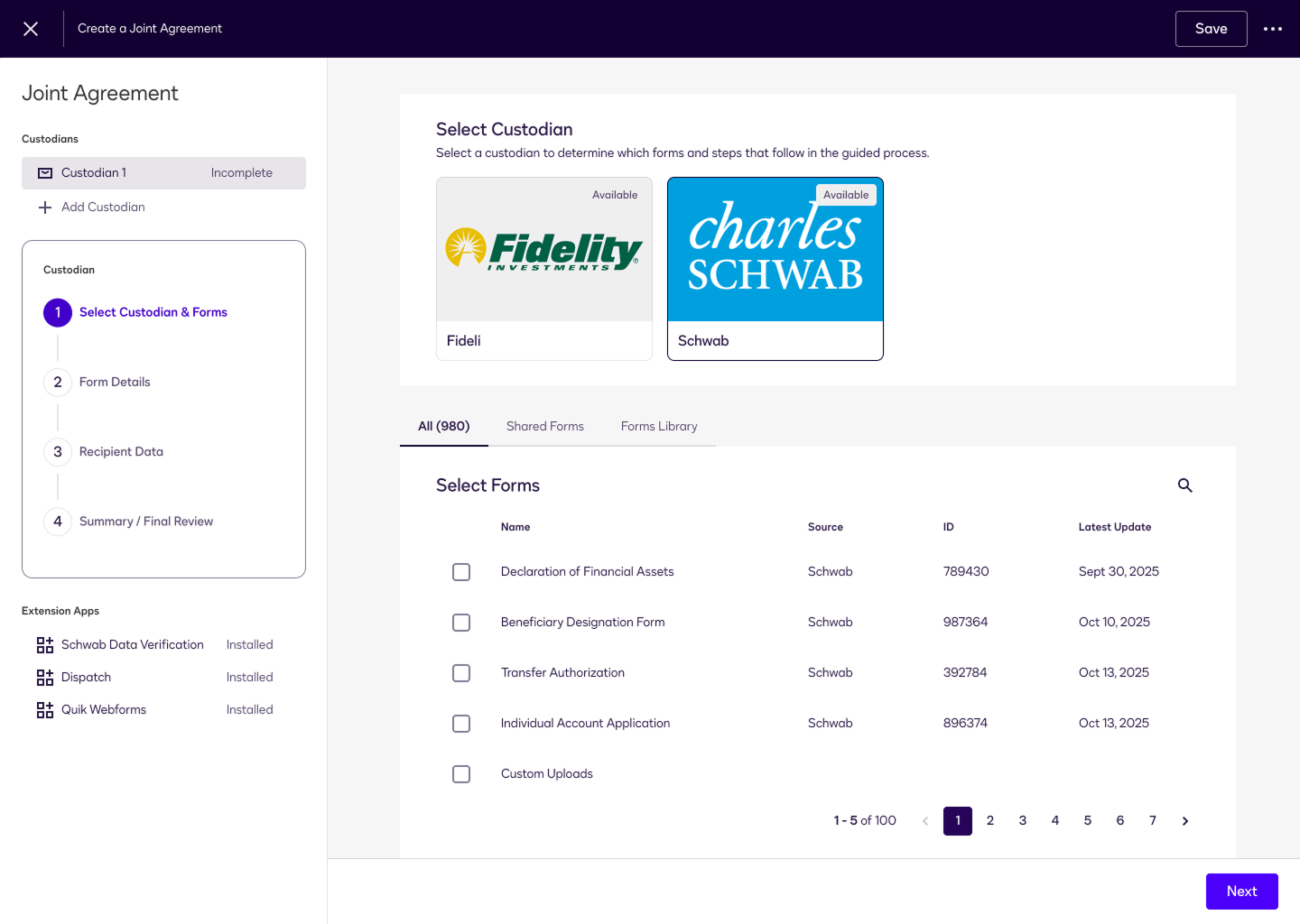Click the date Sept 30, 2025
The height and width of the screenshot is (924, 1300).
click(1119, 571)
